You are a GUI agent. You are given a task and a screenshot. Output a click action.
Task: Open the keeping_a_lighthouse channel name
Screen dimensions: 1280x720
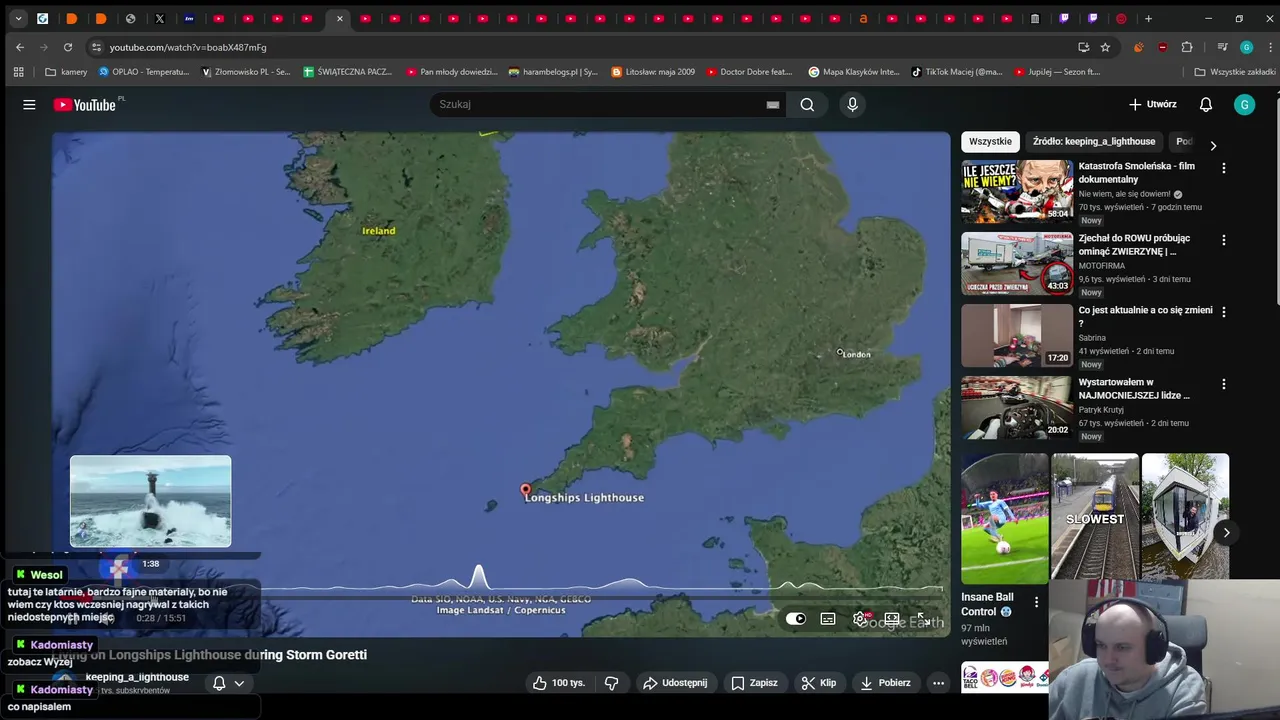[x=137, y=677]
